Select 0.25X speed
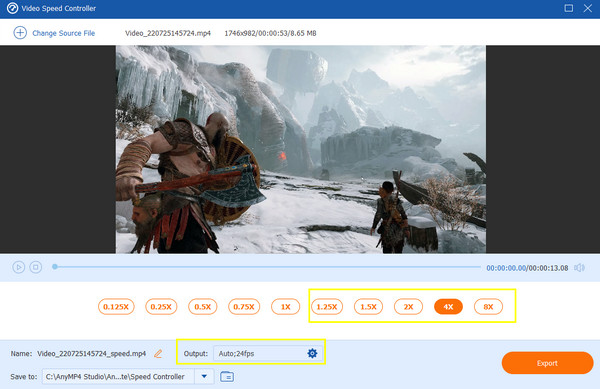Image resolution: width=600 pixels, height=389 pixels. point(161,307)
